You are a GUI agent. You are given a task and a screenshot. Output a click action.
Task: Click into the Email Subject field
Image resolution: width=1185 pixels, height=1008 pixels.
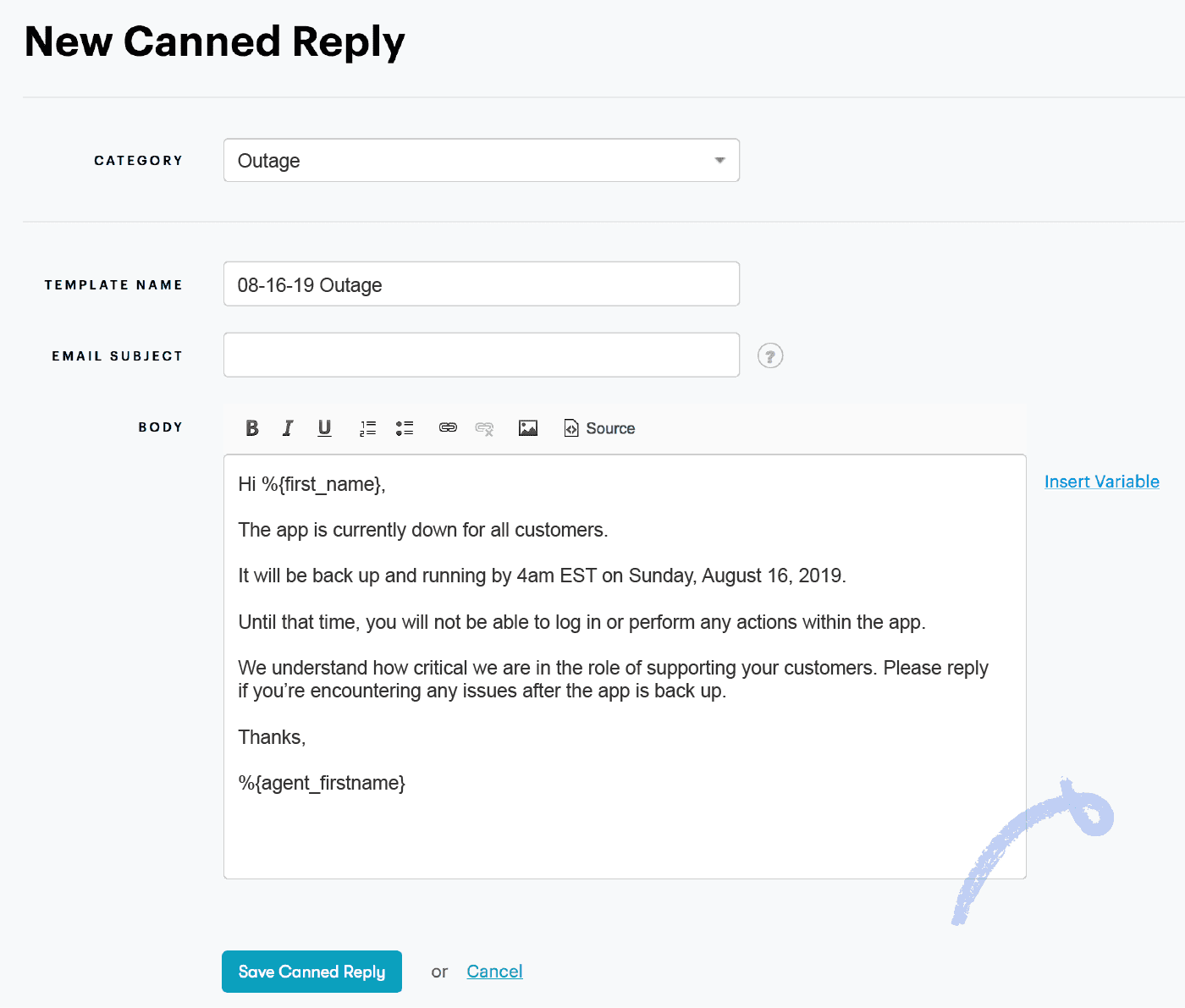[481, 355]
